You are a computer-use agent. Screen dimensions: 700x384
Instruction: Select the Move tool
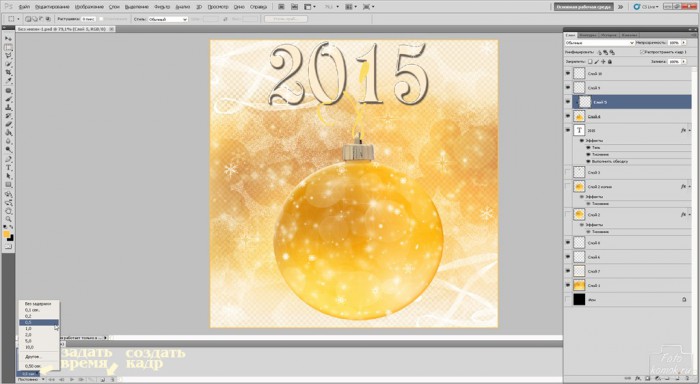(8, 39)
